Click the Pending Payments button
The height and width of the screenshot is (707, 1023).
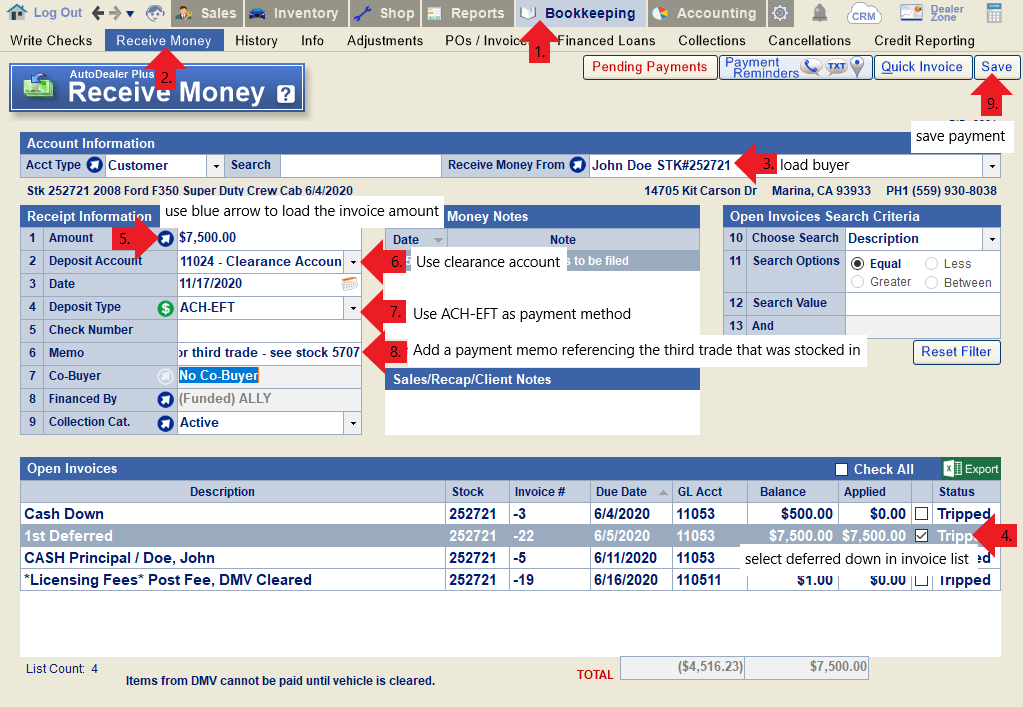coord(649,67)
